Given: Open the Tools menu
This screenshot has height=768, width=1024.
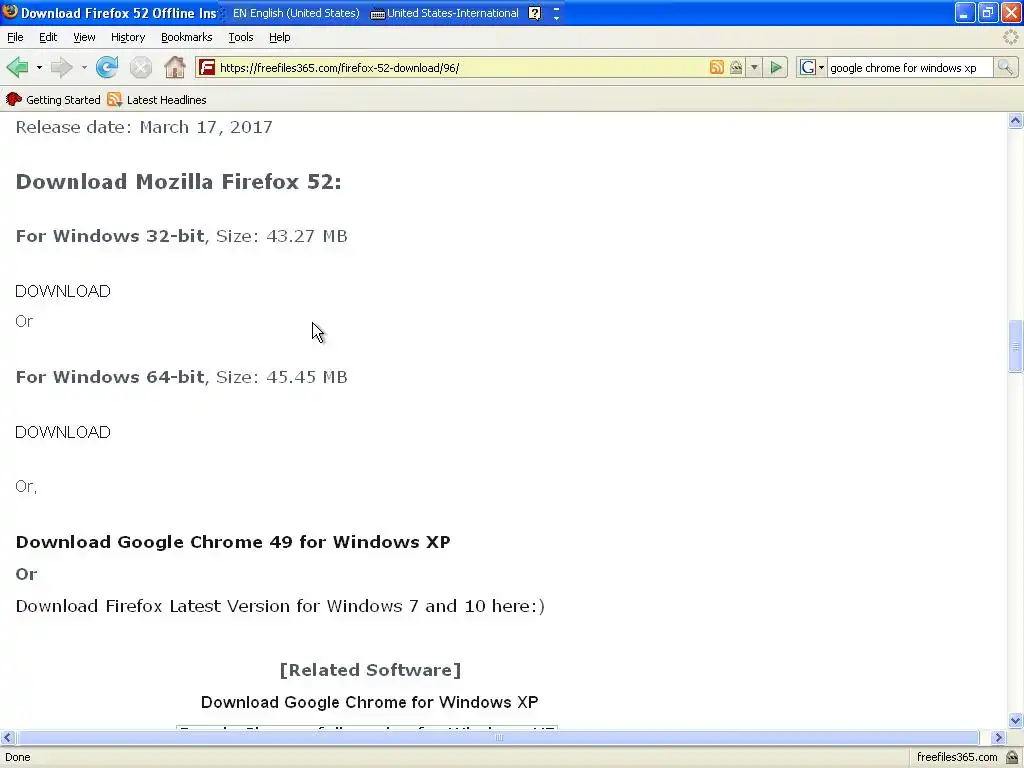Looking at the screenshot, I should coord(240,37).
